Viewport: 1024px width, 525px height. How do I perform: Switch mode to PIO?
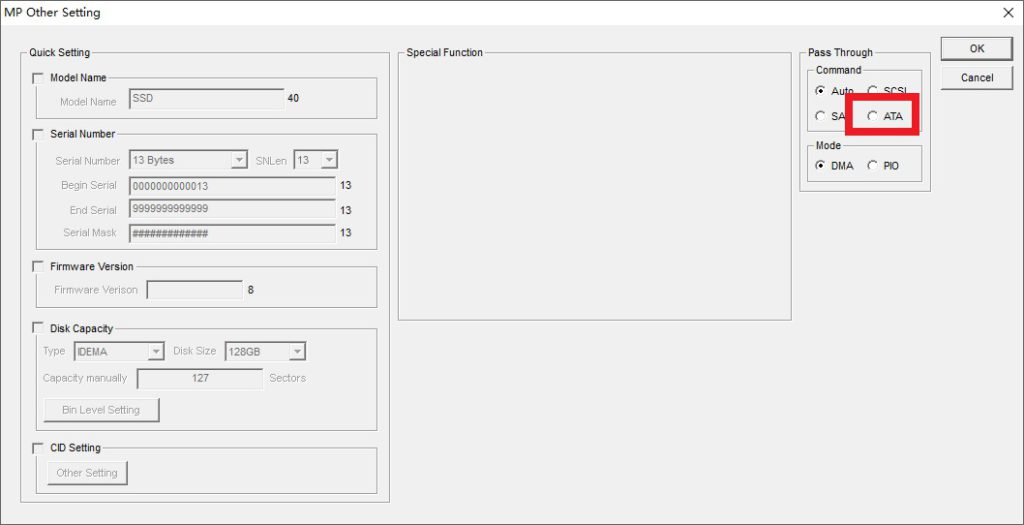(873, 166)
